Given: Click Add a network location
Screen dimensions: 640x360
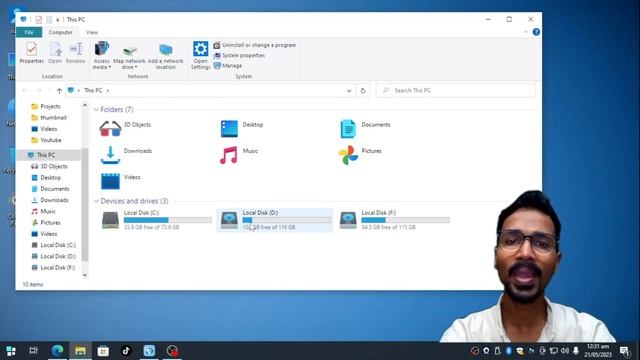Looking at the screenshot, I should click(165, 55).
